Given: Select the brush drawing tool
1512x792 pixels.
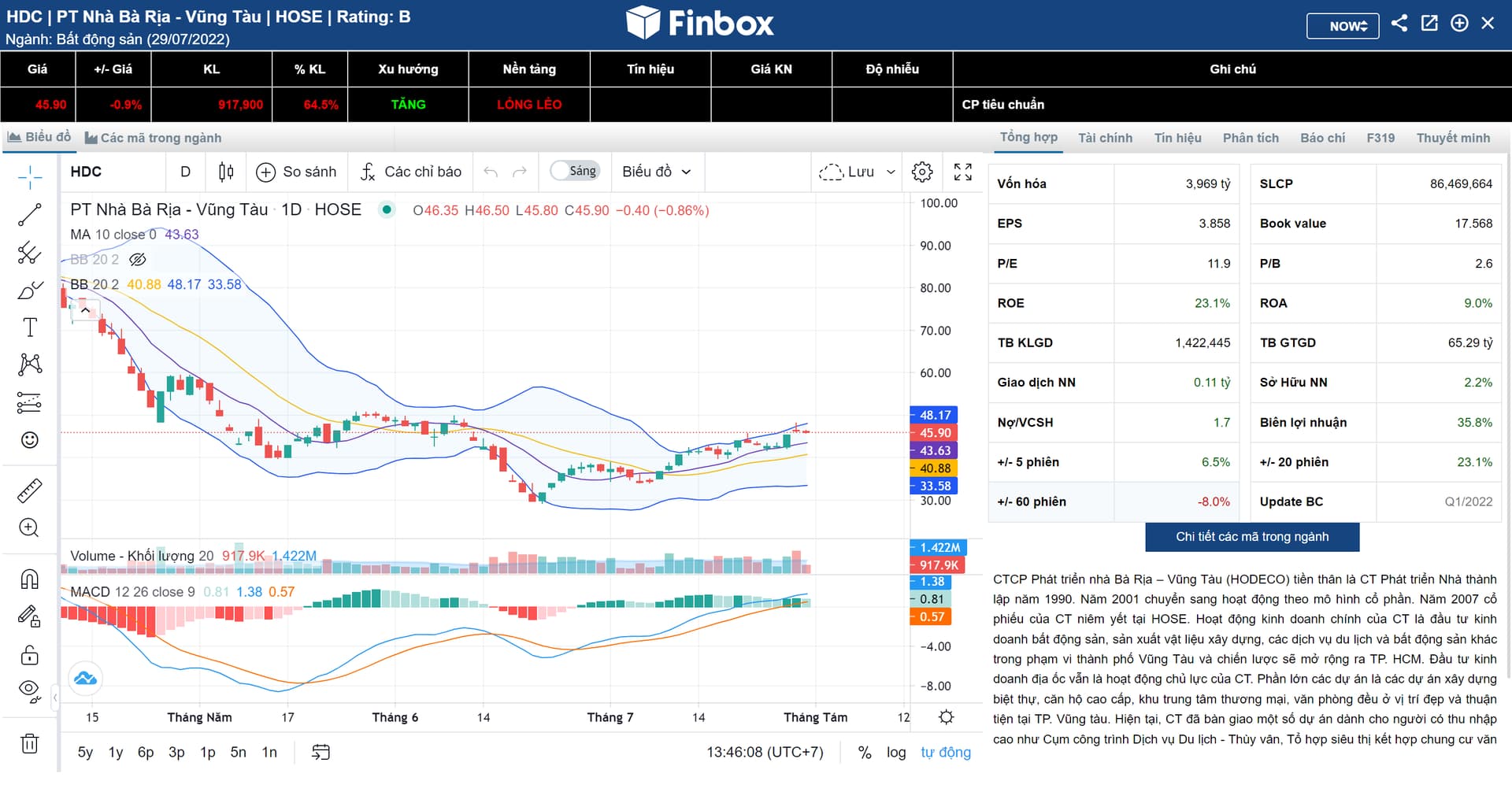Looking at the screenshot, I should click(x=29, y=291).
